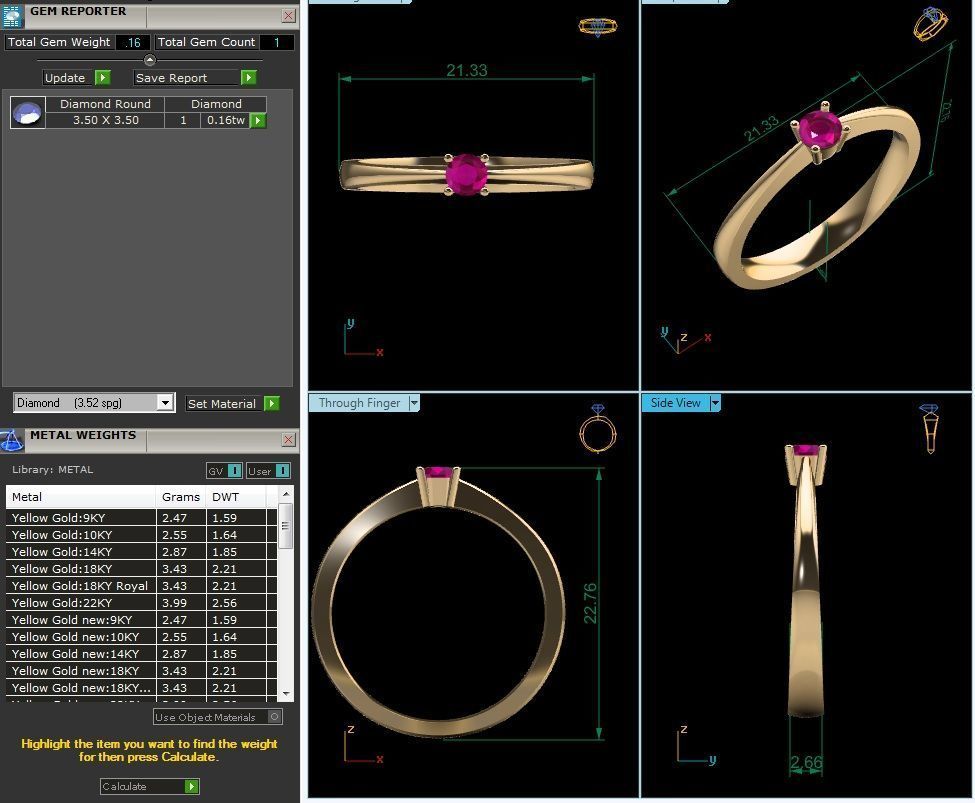Viewport: 975px width, 803px height.
Task: Click the 2.66 dimension in Side View
Action: (x=806, y=762)
